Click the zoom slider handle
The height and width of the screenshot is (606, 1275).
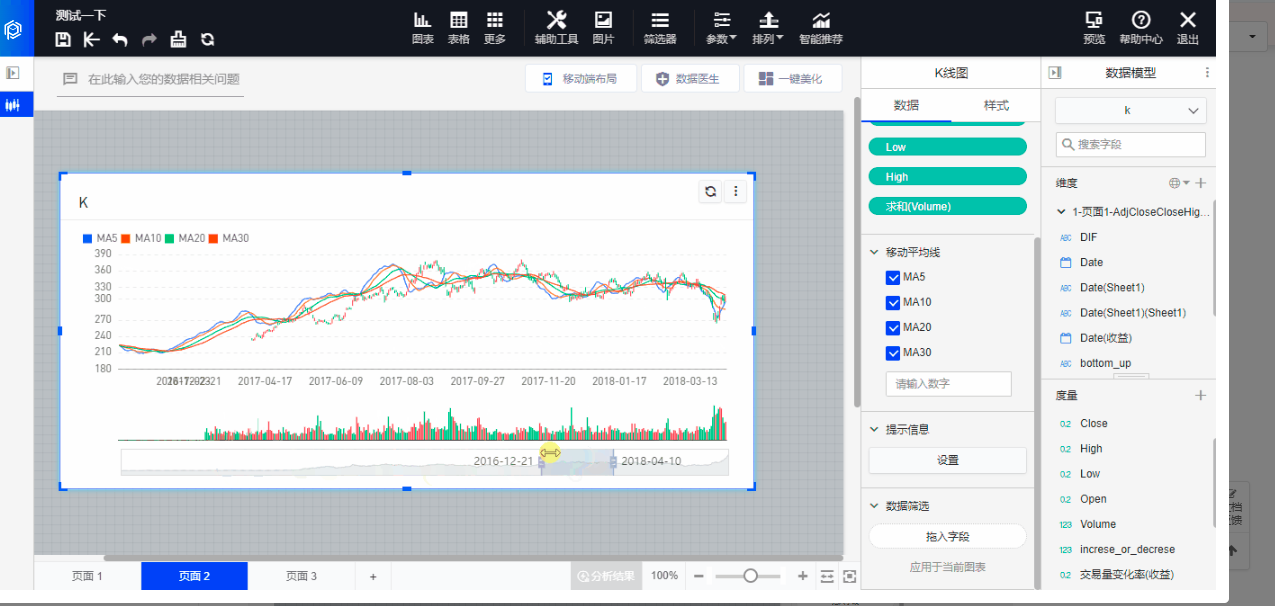(750, 576)
